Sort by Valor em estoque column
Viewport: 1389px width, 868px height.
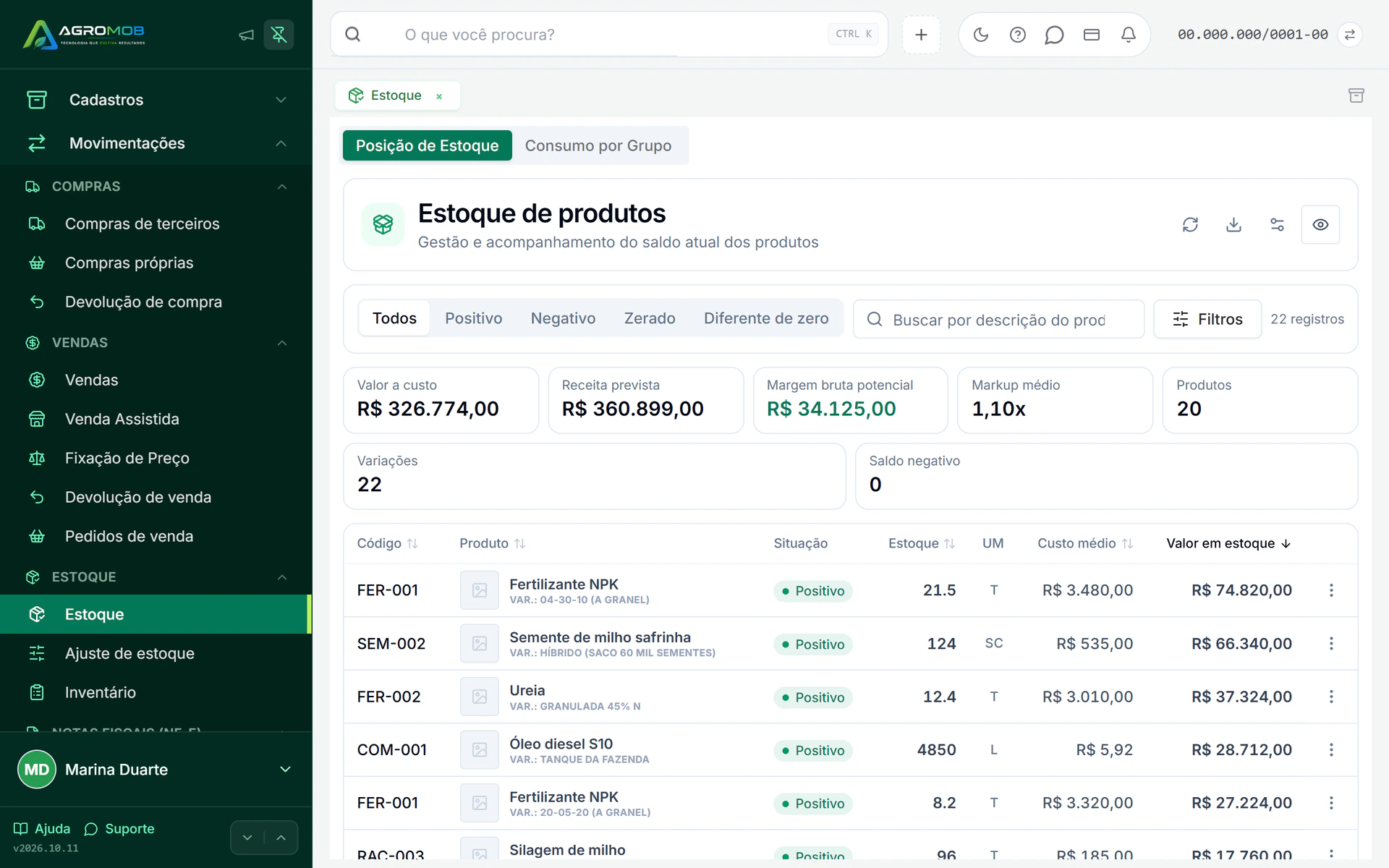click(x=1228, y=543)
